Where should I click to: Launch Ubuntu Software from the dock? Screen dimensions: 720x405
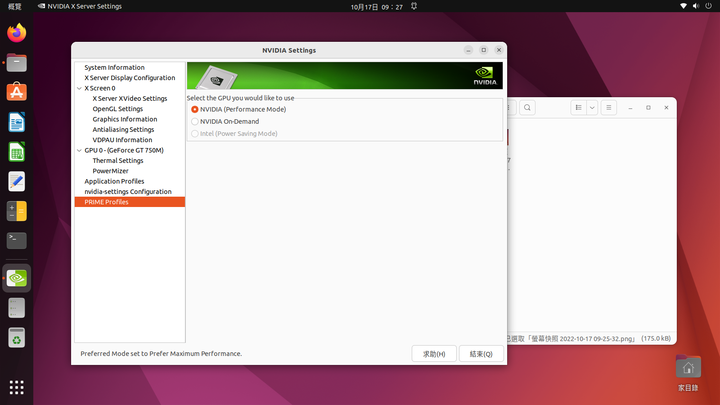coord(17,92)
